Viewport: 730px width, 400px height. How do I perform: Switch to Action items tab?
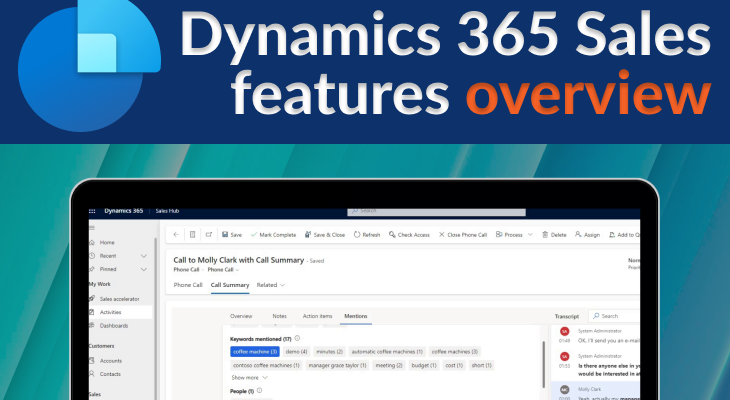tap(318, 316)
